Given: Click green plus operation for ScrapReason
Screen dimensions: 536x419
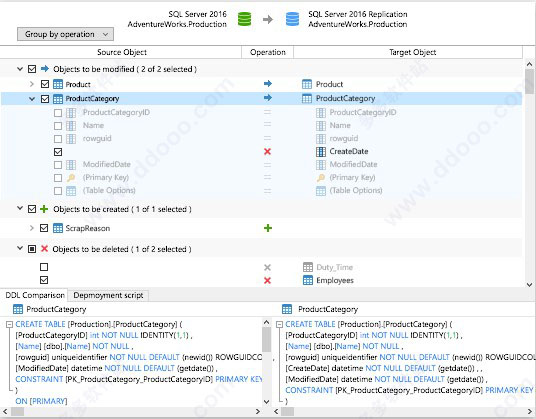Looking at the screenshot, I should point(268,228).
